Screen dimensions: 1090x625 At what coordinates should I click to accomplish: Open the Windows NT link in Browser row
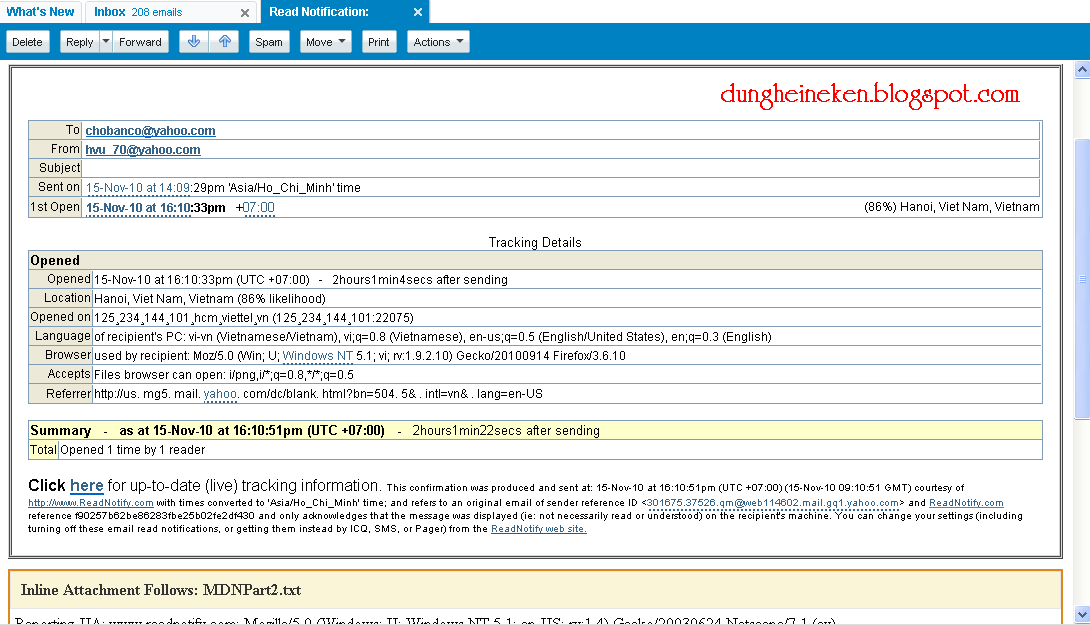[318, 356]
